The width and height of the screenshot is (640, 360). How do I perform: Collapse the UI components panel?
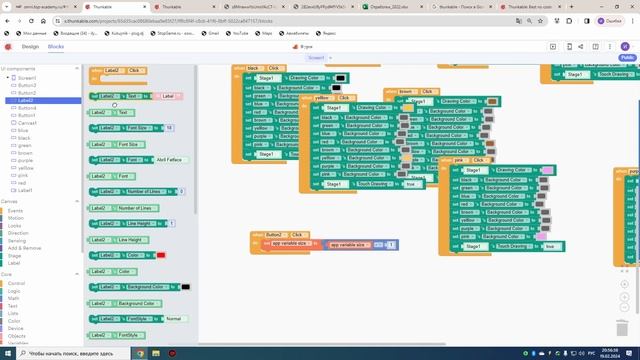click(x=77, y=69)
